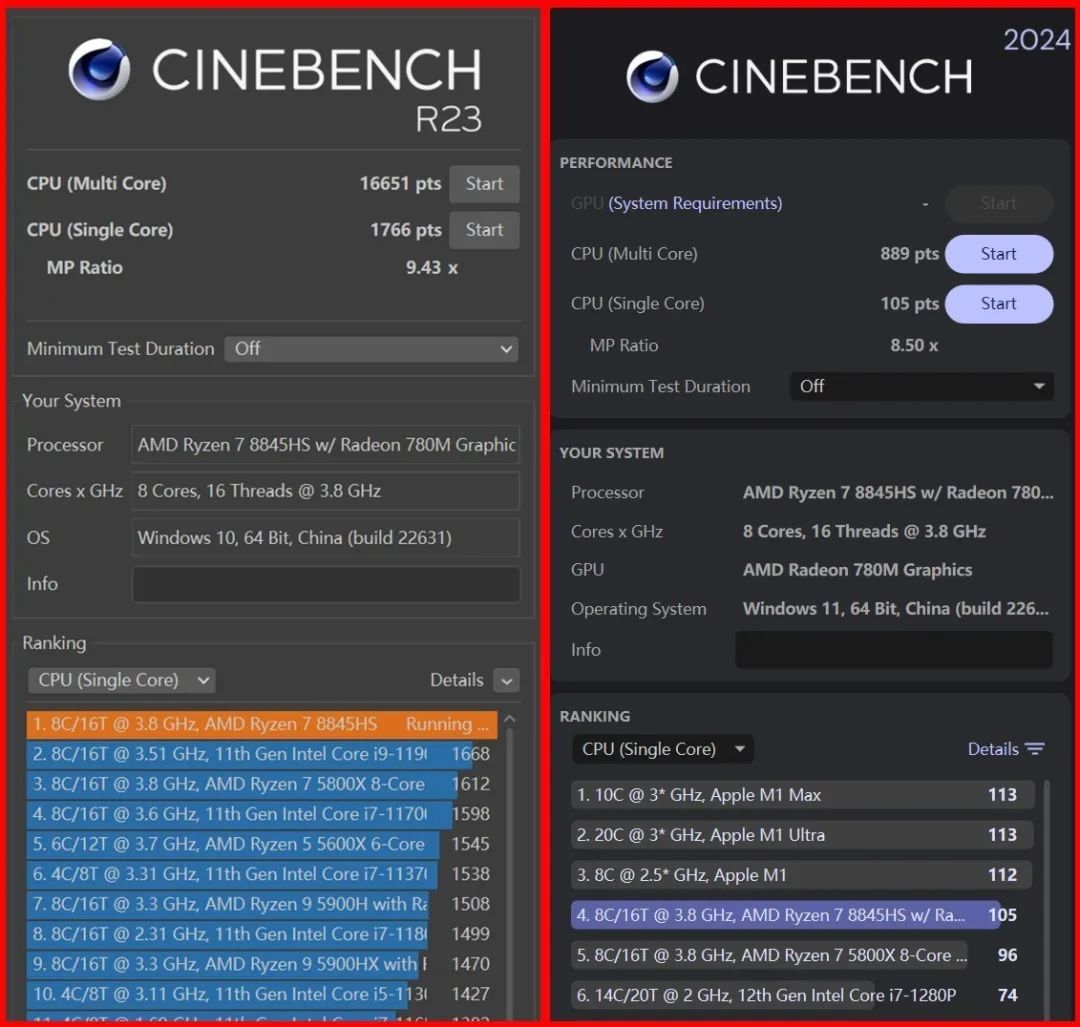Image resolution: width=1080 pixels, height=1027 pixels.
Task: Select the Apple M1 Max ranking entry
Action: 802,795
